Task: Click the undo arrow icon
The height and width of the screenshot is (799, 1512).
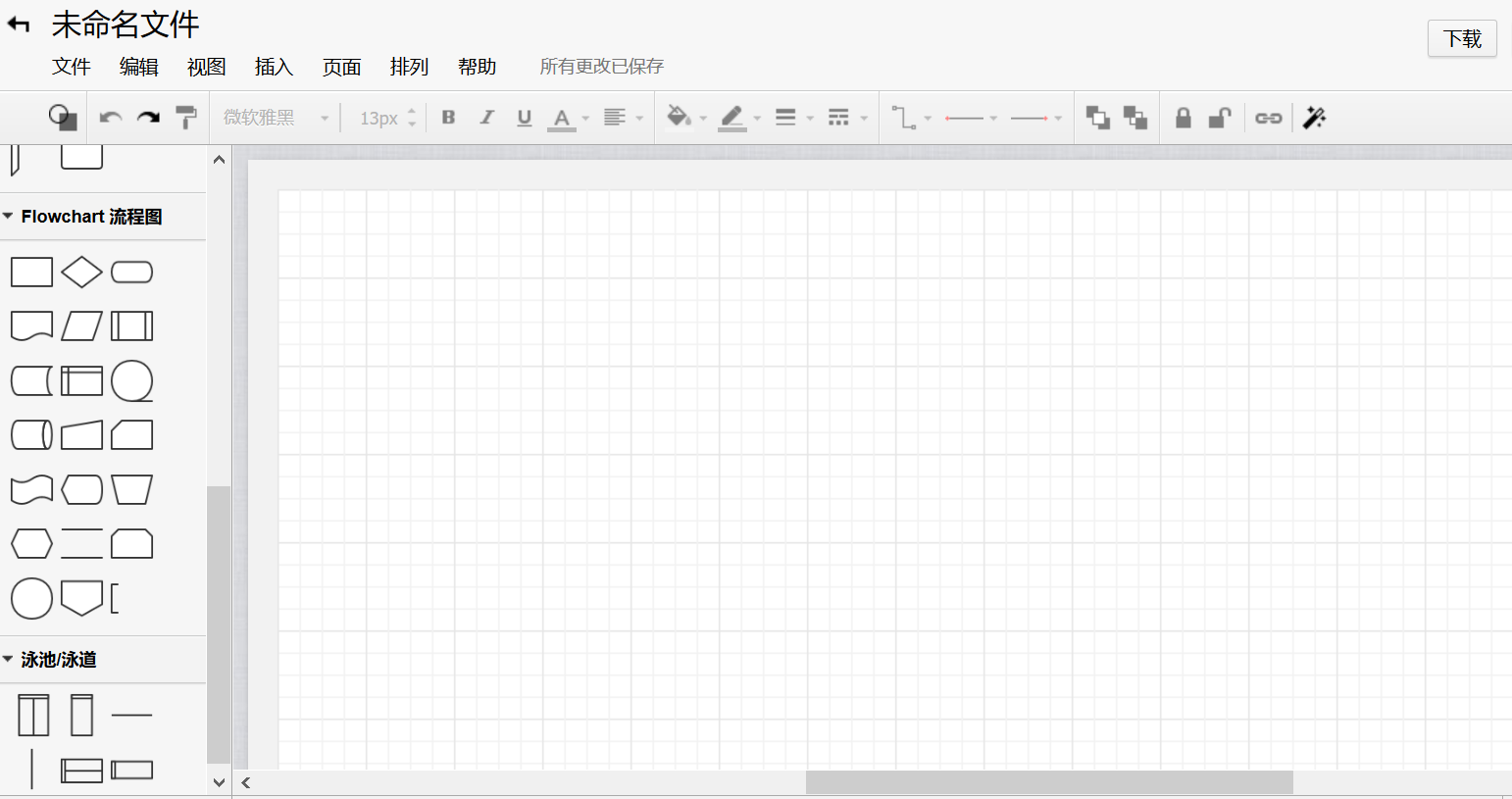Action: (110, 118)
